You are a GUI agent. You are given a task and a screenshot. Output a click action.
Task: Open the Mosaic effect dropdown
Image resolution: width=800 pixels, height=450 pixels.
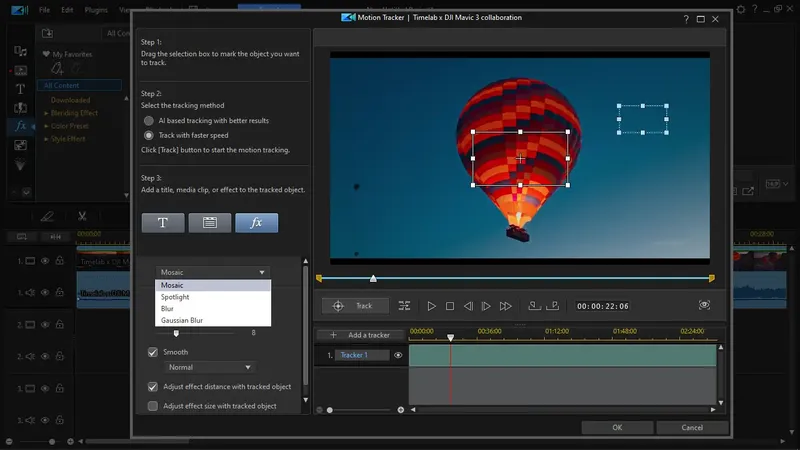(212, 272)
